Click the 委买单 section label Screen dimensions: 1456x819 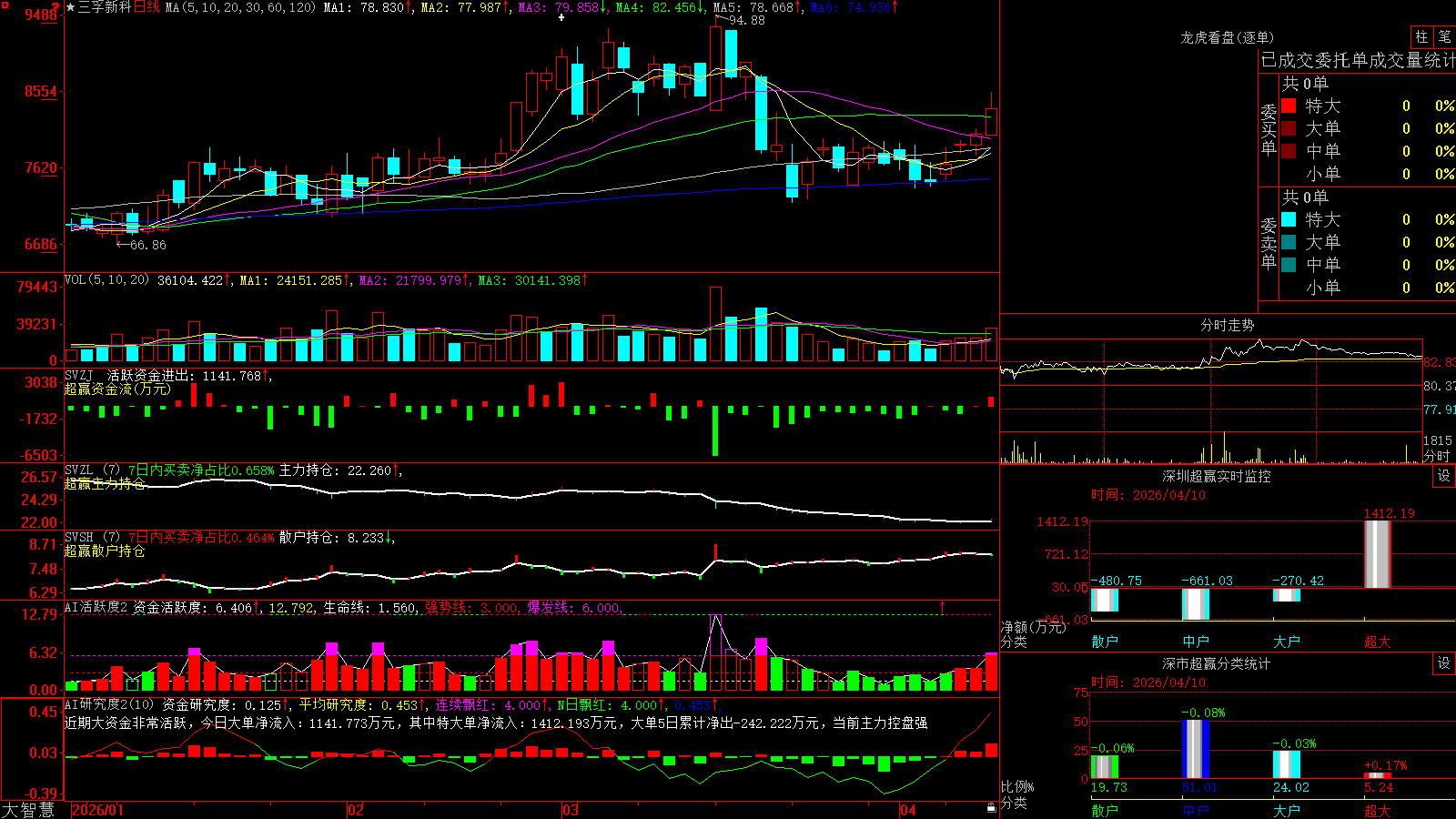[x=1269, y=130]
